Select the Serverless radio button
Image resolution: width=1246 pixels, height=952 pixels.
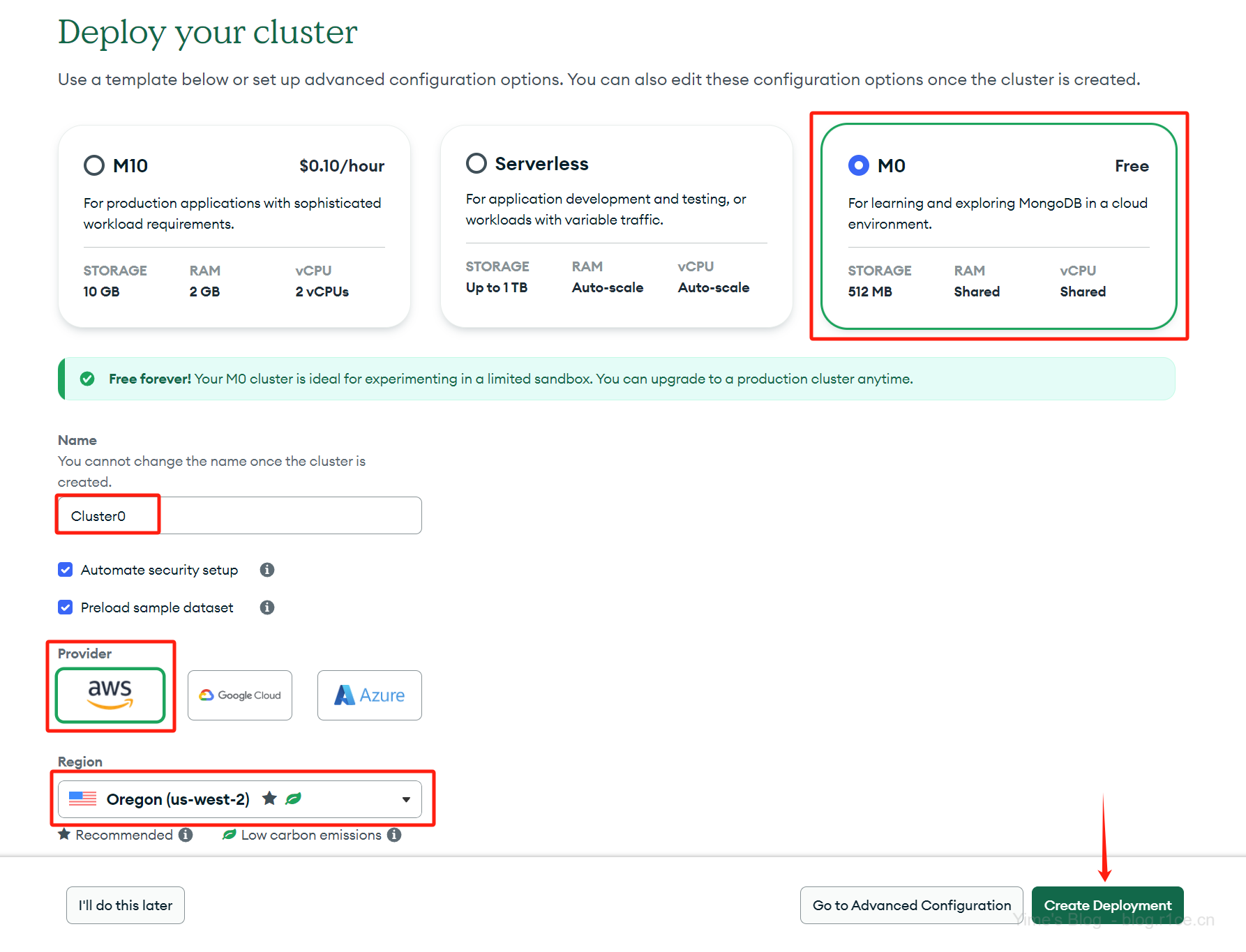click(x=476, y=163)
